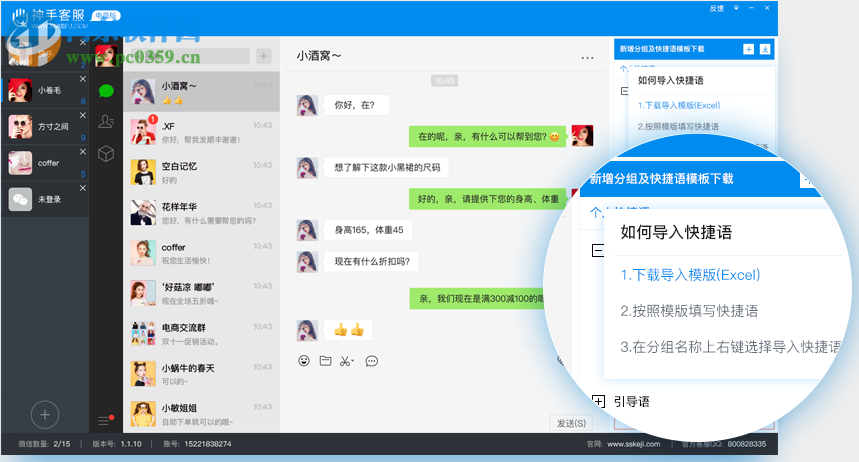Switch to 方寸之间 account
Image resolution: width=859 pixels, height=462 pixels.
[x=45, y=127]
